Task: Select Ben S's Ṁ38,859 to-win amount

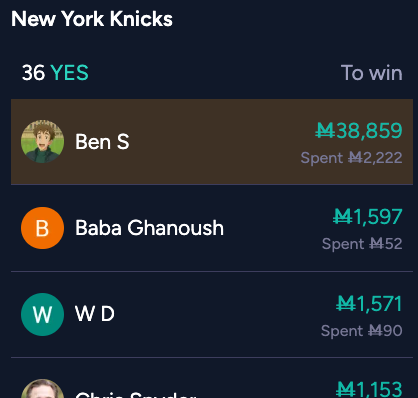Action: [359, 130]
